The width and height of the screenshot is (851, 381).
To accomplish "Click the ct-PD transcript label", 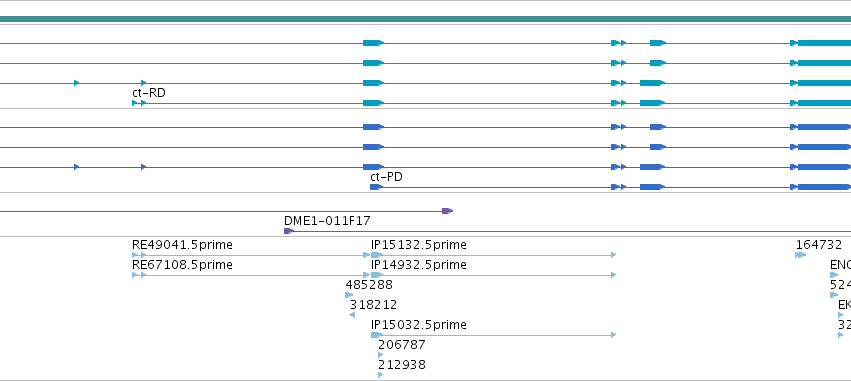I will coord(386,177).
